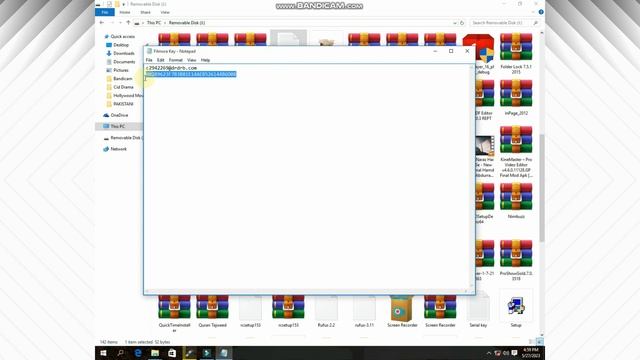Click the Notepad taskbar button
Image resolution: width=640 pixels, height=360 pixels.
click(x=224, y=353)
